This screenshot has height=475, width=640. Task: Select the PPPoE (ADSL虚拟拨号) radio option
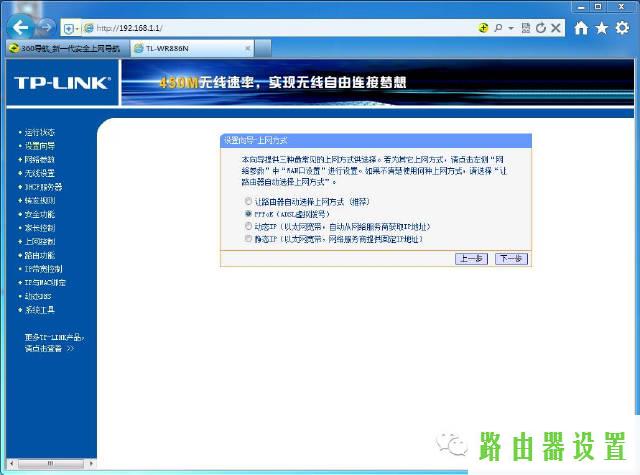pos(248,214)
